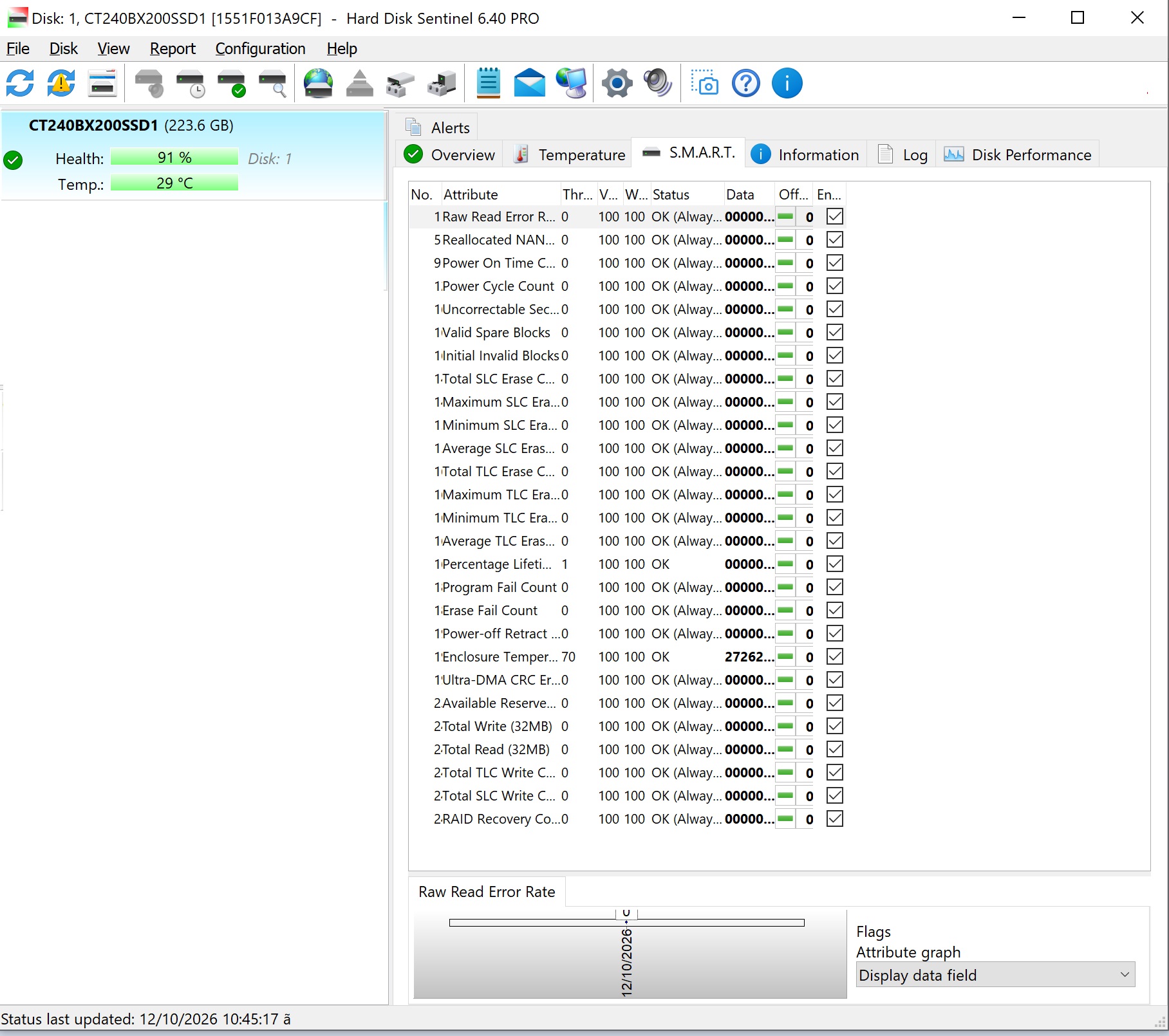Click the blue envelope email icon
Image resolution: width=1169 pixels, height=1036 pixels.
pos(530,84)
